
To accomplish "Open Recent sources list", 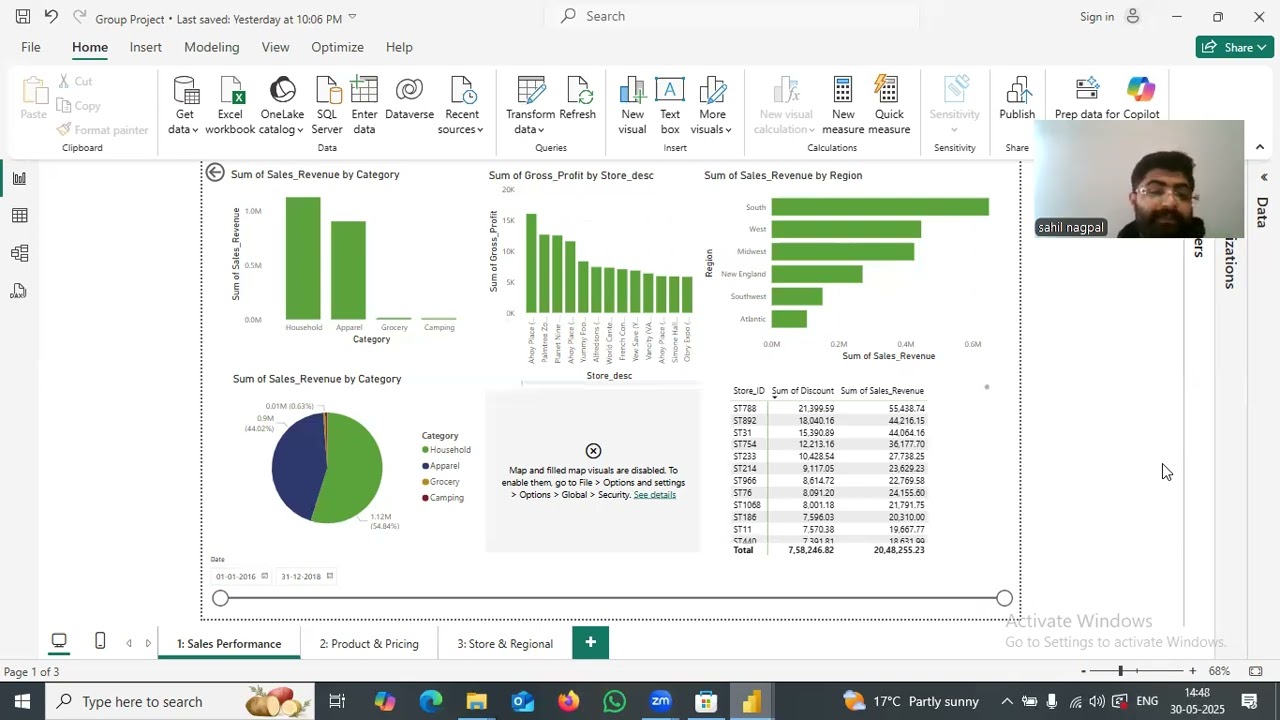I will pos(461,105).
